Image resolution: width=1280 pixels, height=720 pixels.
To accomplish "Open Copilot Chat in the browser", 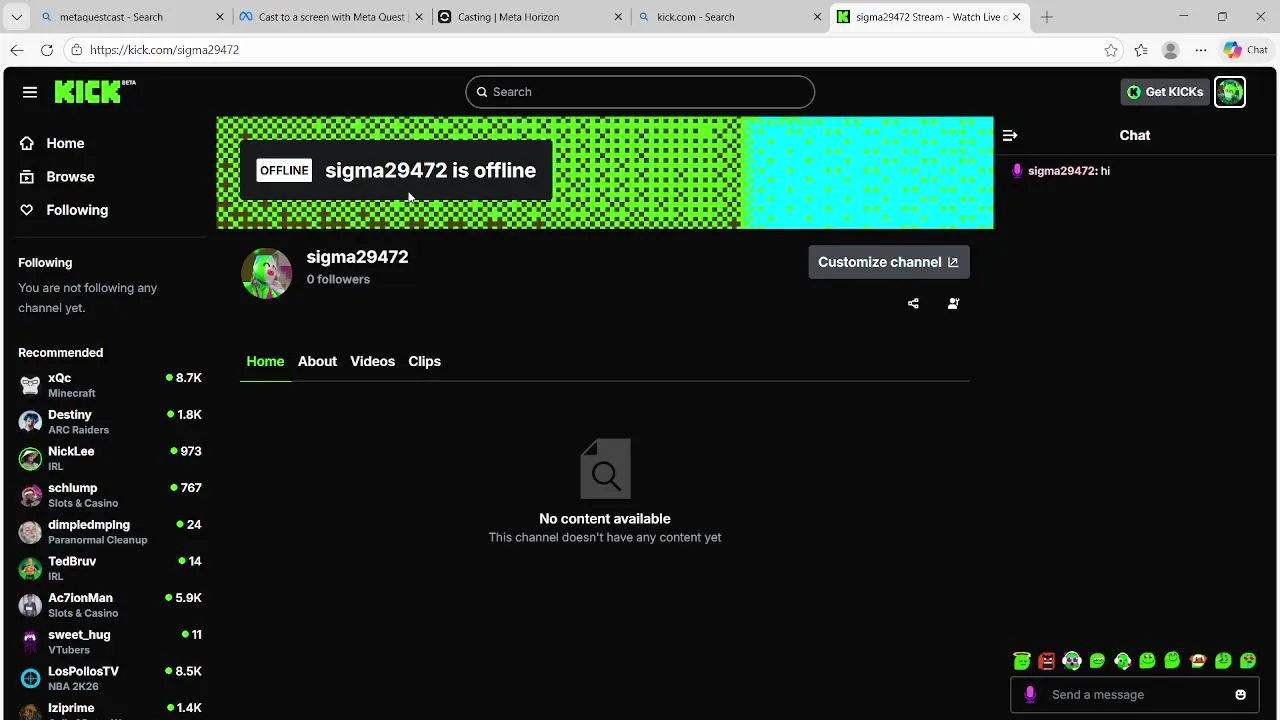I will [x=1246, y=50].
